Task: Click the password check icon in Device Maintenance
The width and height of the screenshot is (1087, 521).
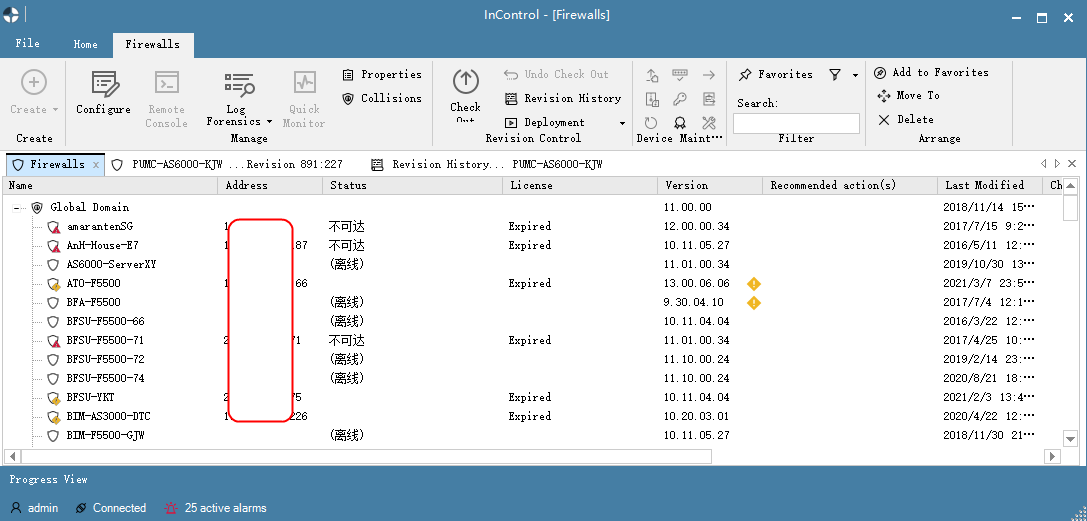Action: click(x=680, y=73)
